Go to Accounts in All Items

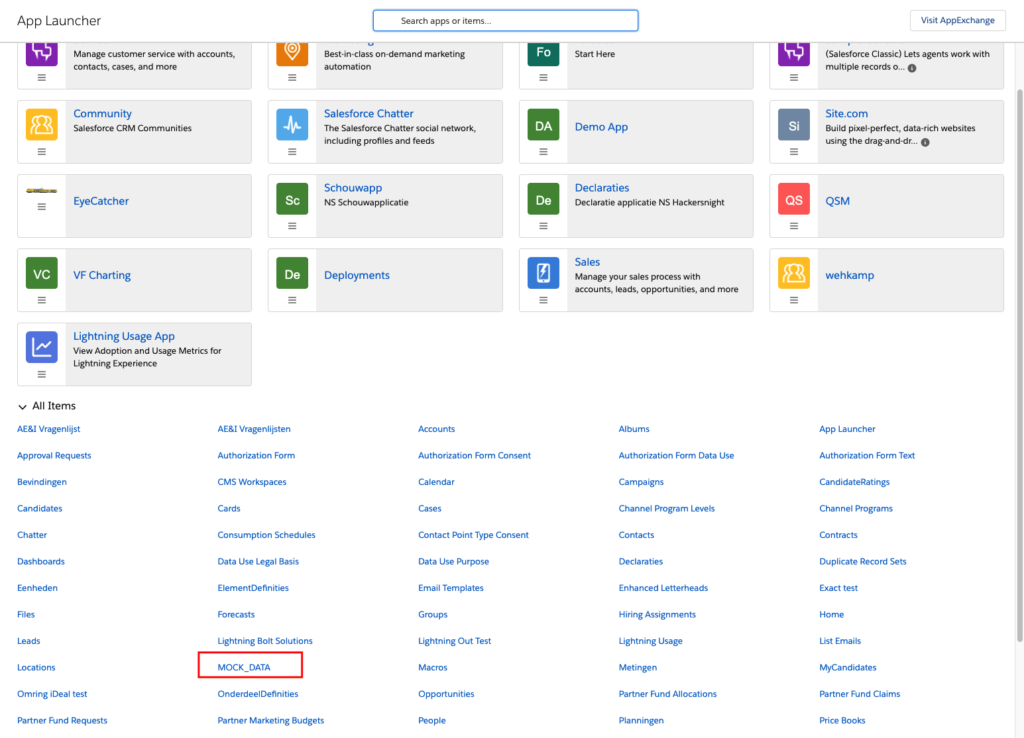pyautogui.click(x=436, y=429)
